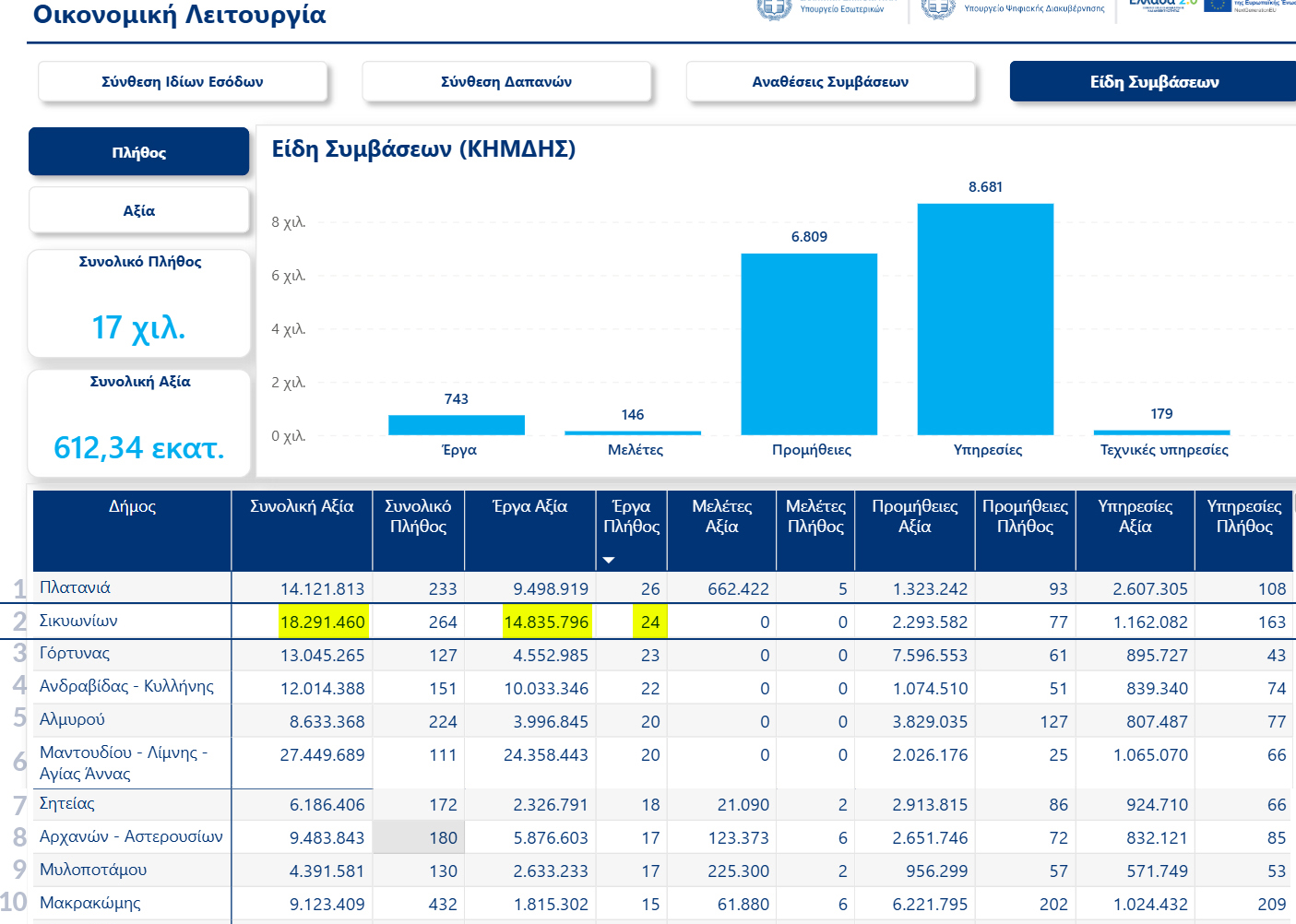Image resolution: width=1296 pixels, height=924 pixels.
Task: Select the Σικυωνίων municipality row
Action: 78,622
